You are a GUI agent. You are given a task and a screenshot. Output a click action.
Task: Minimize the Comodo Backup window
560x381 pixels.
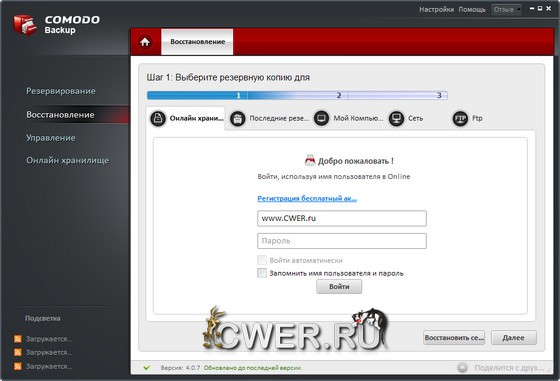click(x=532, y=8)
